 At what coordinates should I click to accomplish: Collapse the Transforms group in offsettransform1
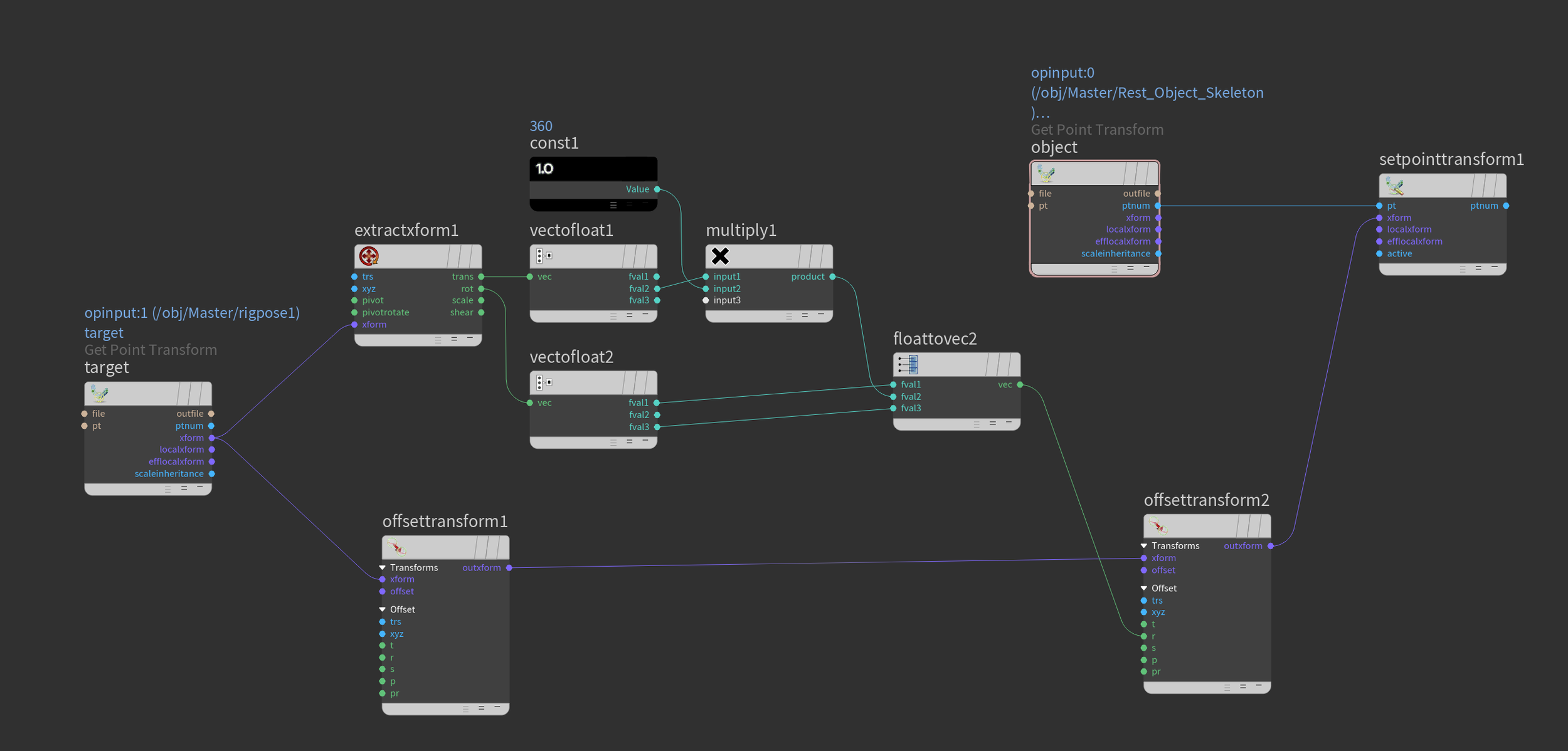(x=383, y=568)
